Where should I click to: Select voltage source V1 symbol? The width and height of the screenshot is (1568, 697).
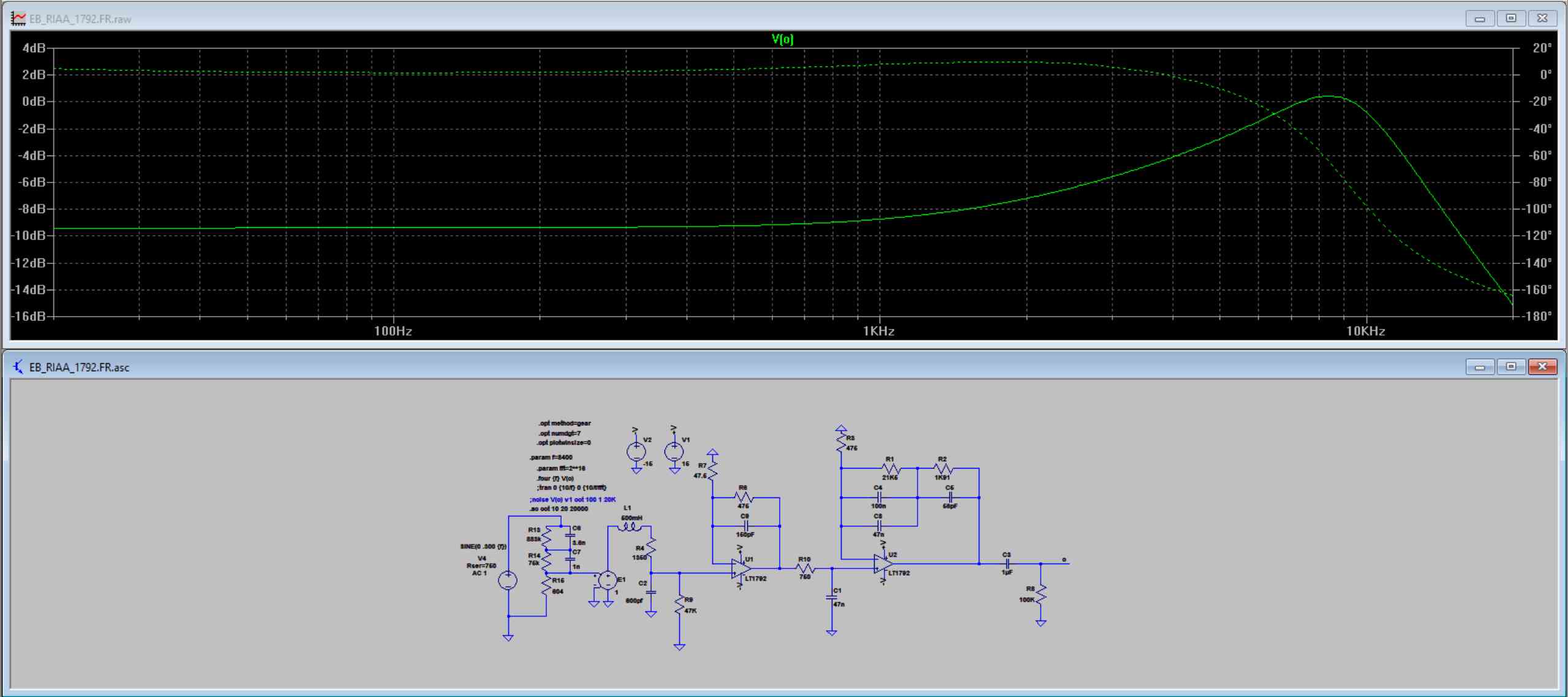(x=674, y=451)
